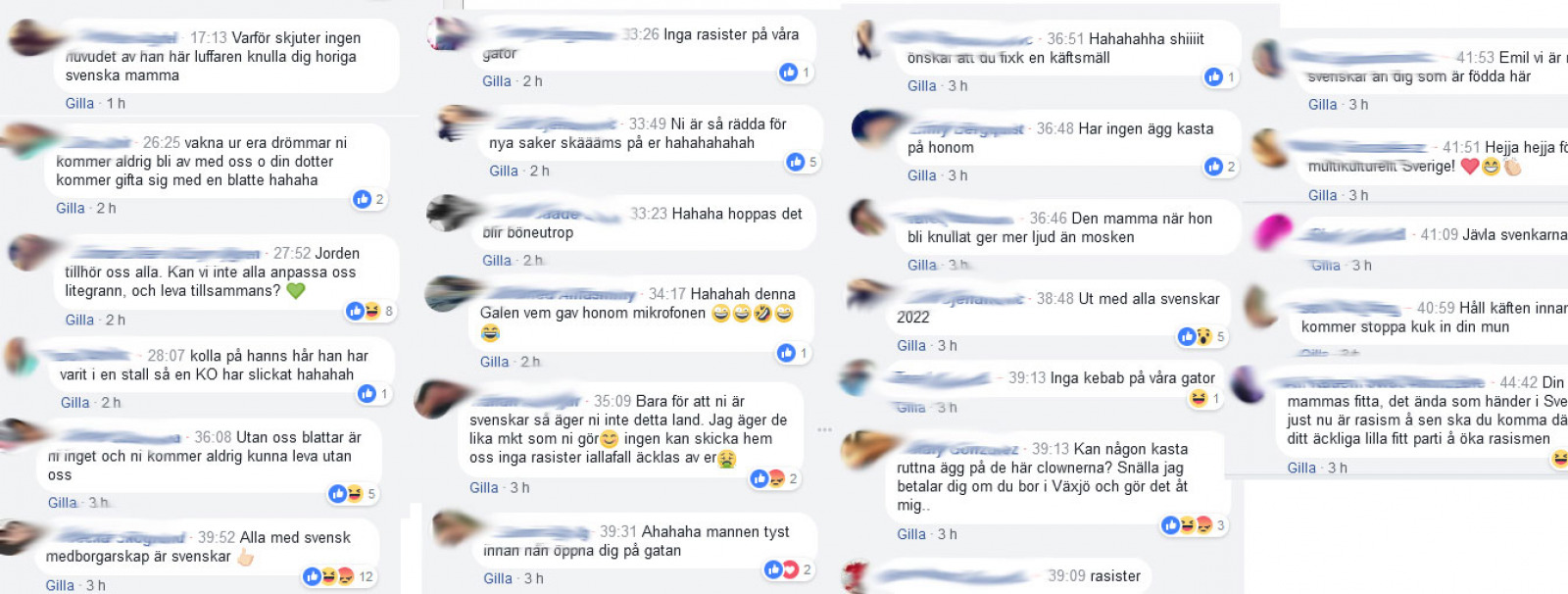Screen dimensions: 1568x594
Task: Open the reaction icons on the Växjö egg comment
Action: [1194, 525]
